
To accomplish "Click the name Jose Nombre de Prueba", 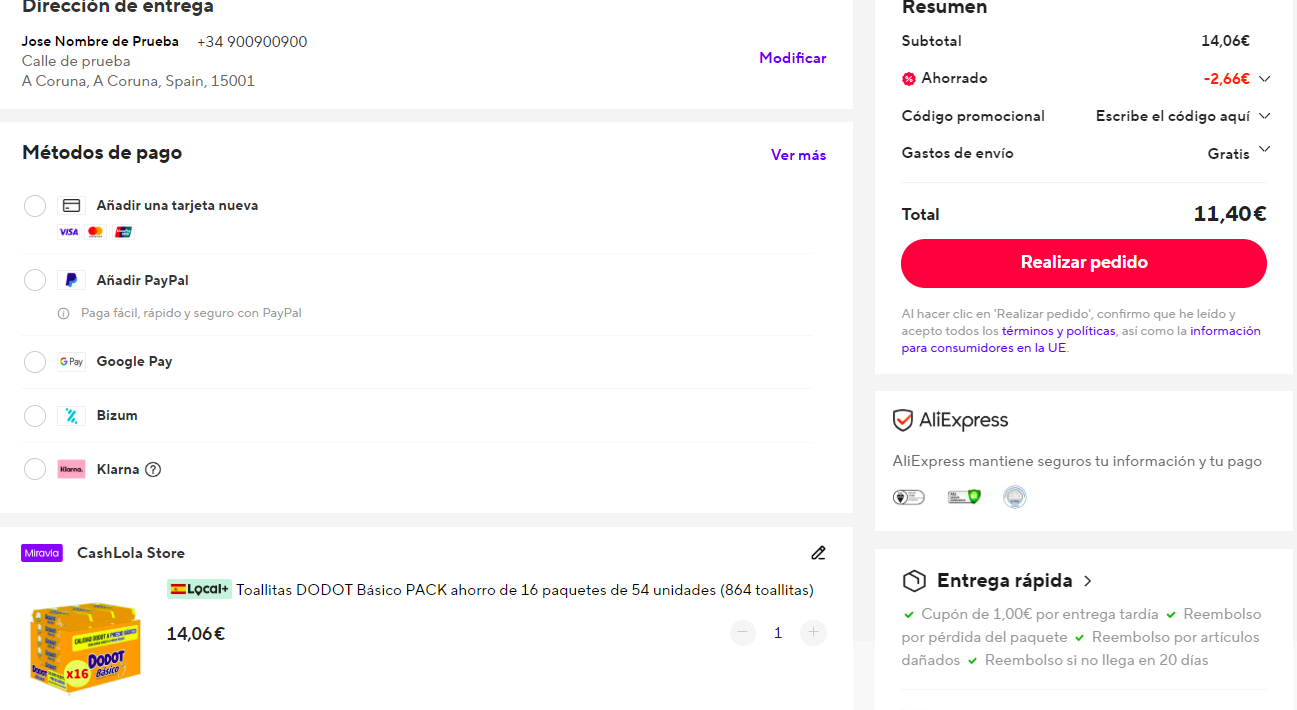I will (x=100, y=41).
